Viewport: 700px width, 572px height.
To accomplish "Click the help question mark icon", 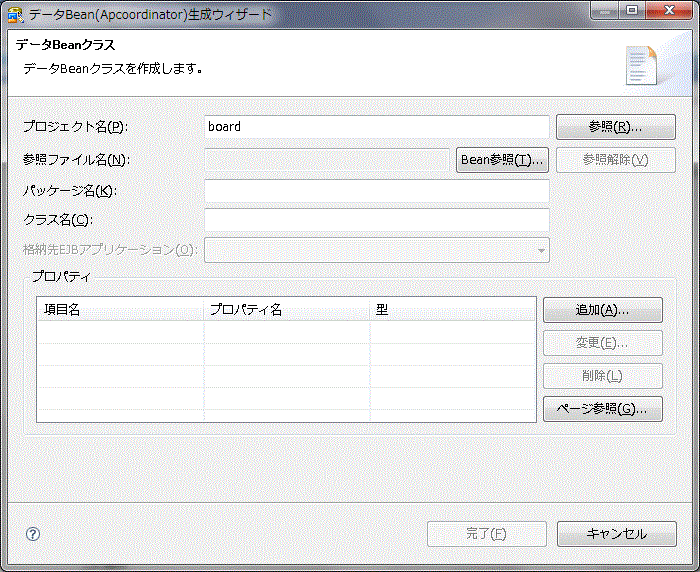I will tap(33, 534).
